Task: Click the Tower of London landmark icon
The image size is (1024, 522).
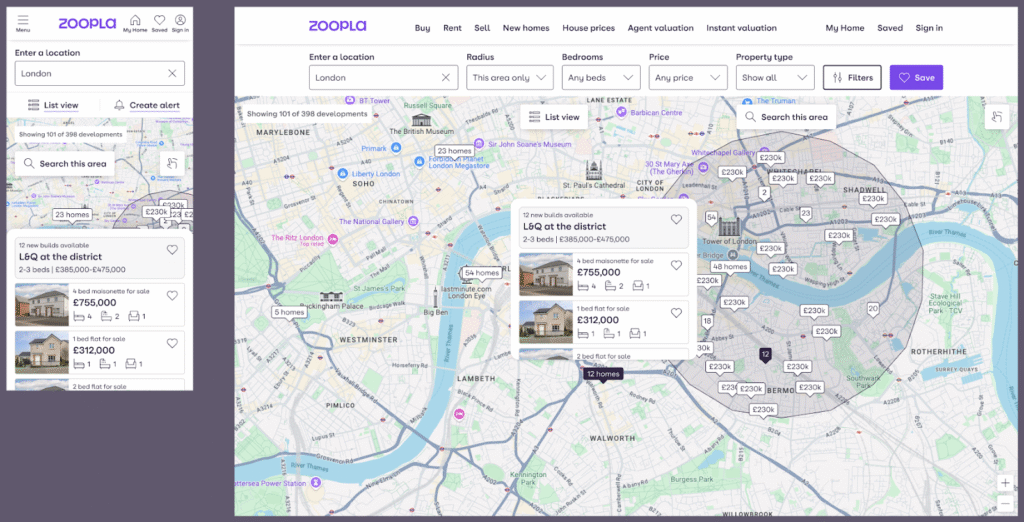Action: pyautogui.click(x=728, y=227)
